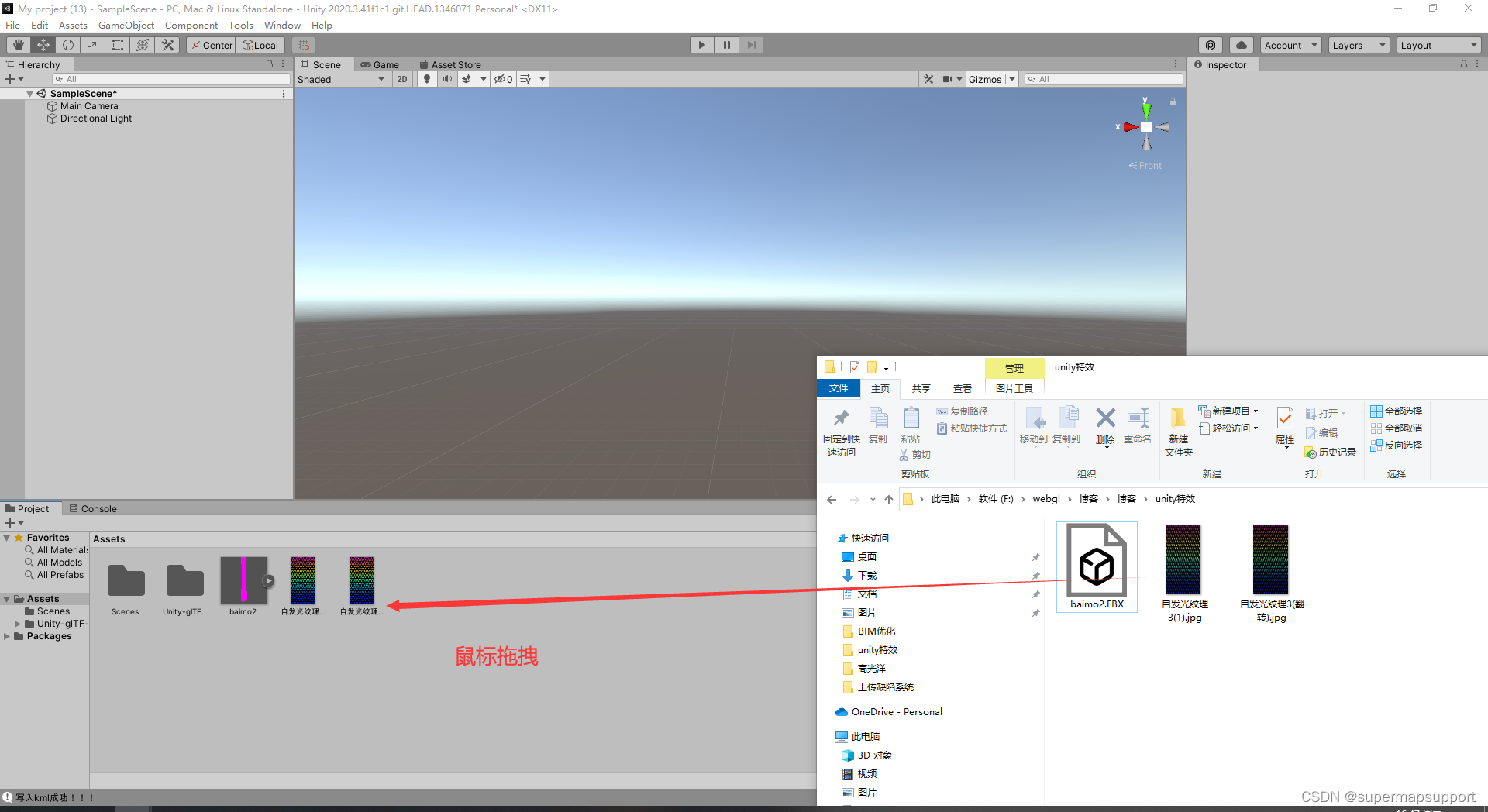Toggle 2D mode in Scene view
The image size is (1488, 812).
(402, 78)
